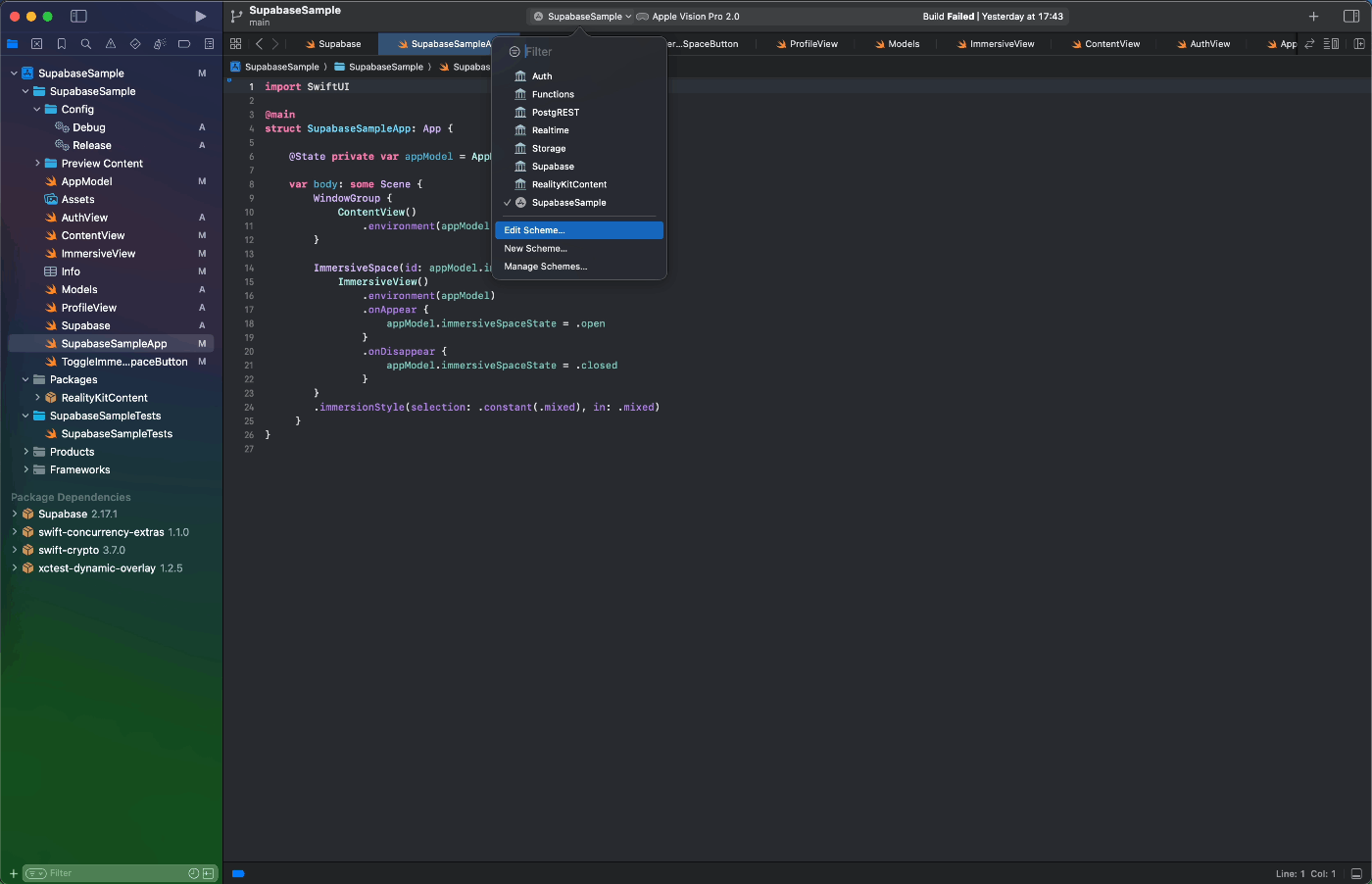
Task: Open the Find navigator magnifier
Action: click(x=86, y=44)
